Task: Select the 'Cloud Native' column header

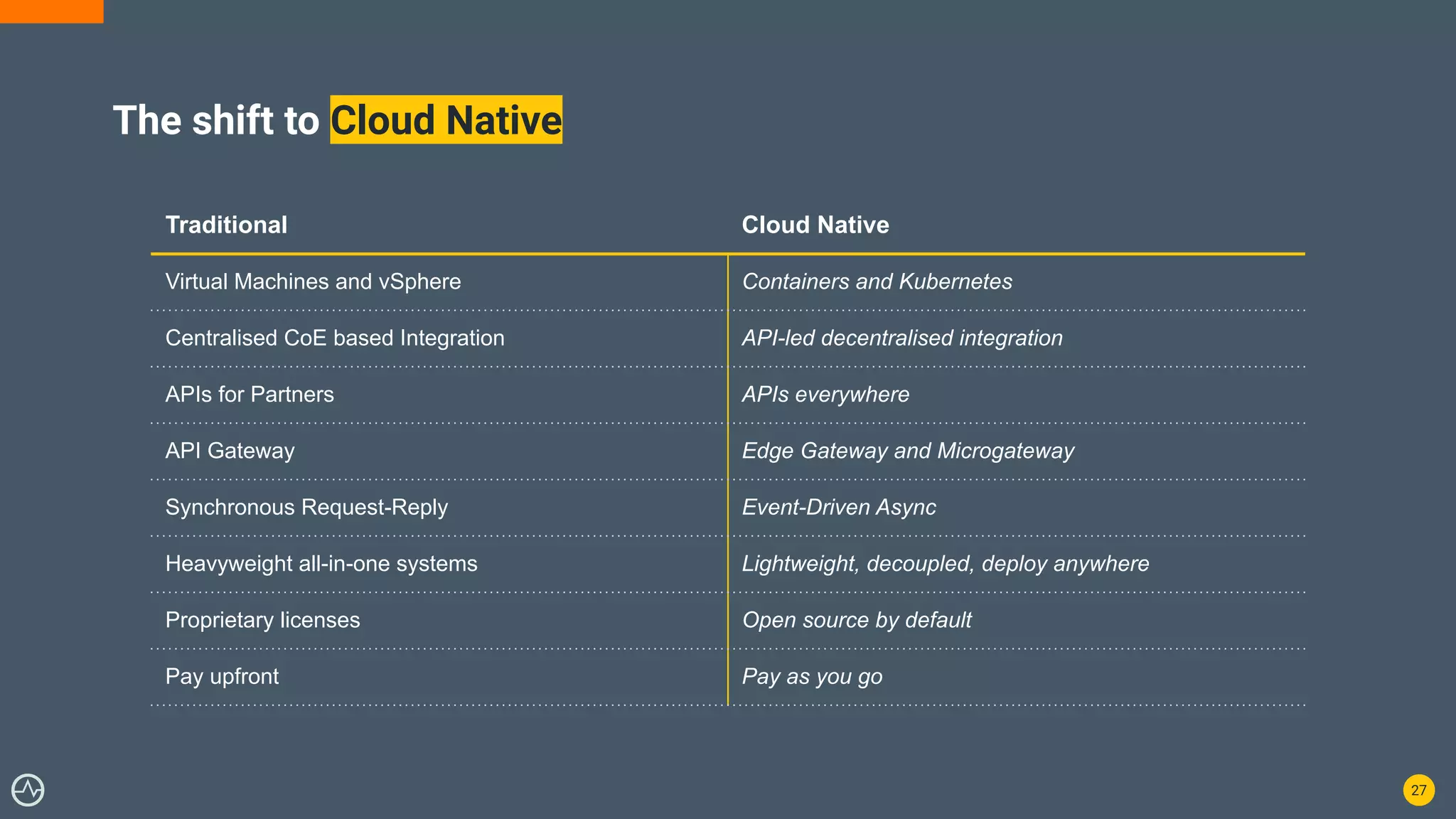Action: (815, 225)
